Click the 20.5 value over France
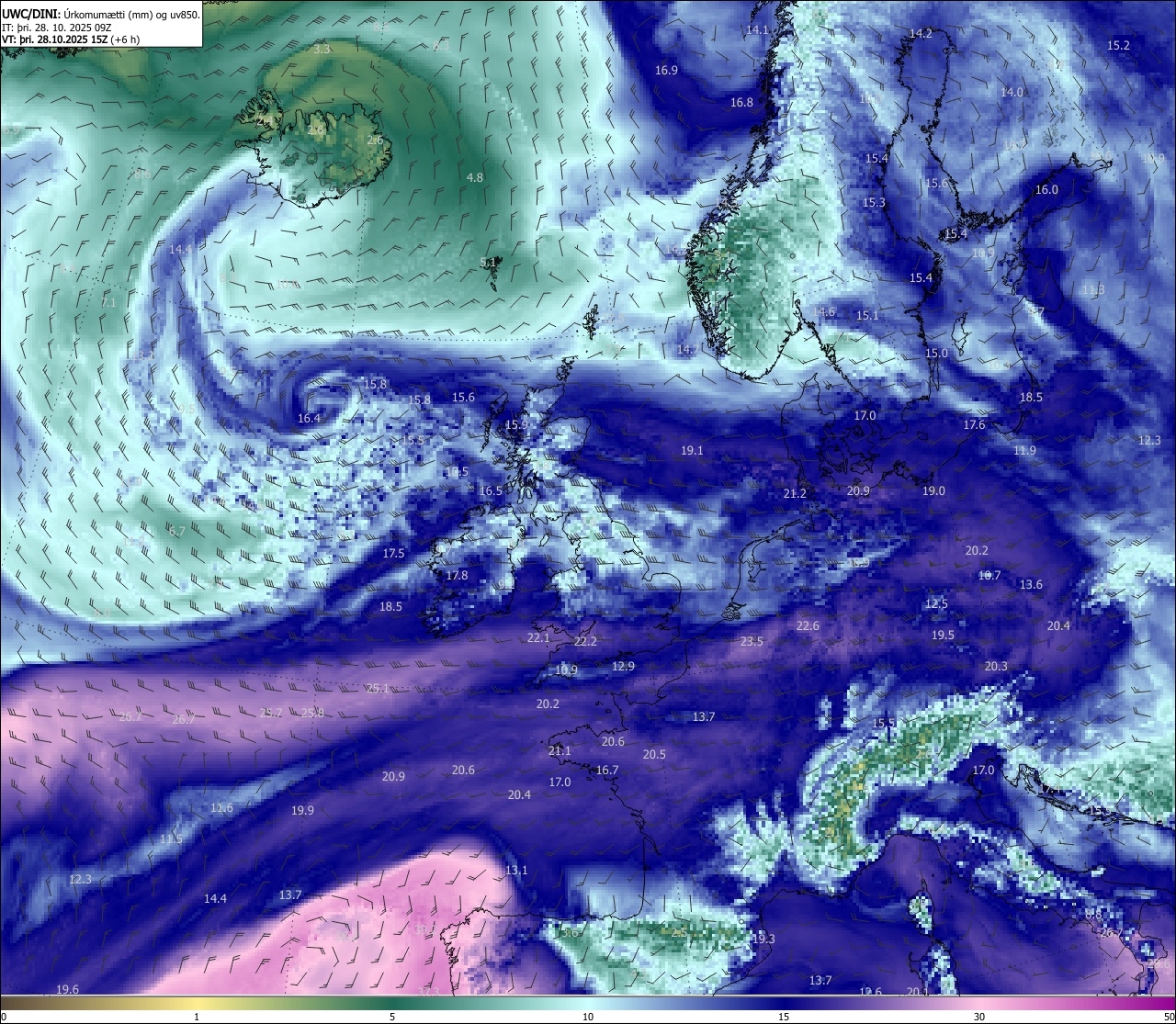Image resolution: width=1176 pixels, height=1024 pixels. click(x=654, y=755)
